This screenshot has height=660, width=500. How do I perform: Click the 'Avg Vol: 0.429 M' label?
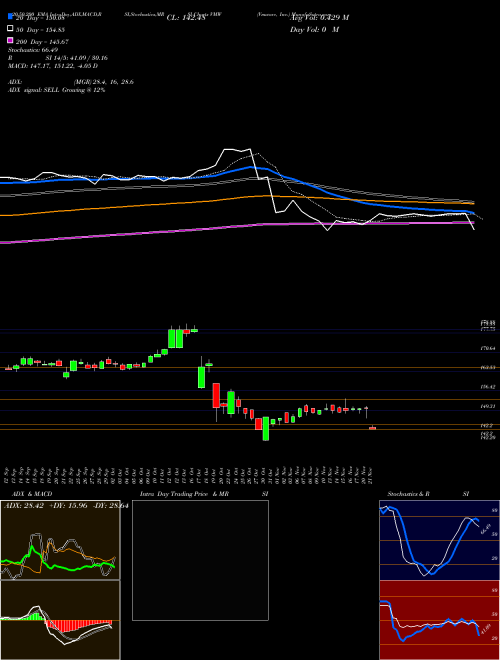(x=319, y=18)
